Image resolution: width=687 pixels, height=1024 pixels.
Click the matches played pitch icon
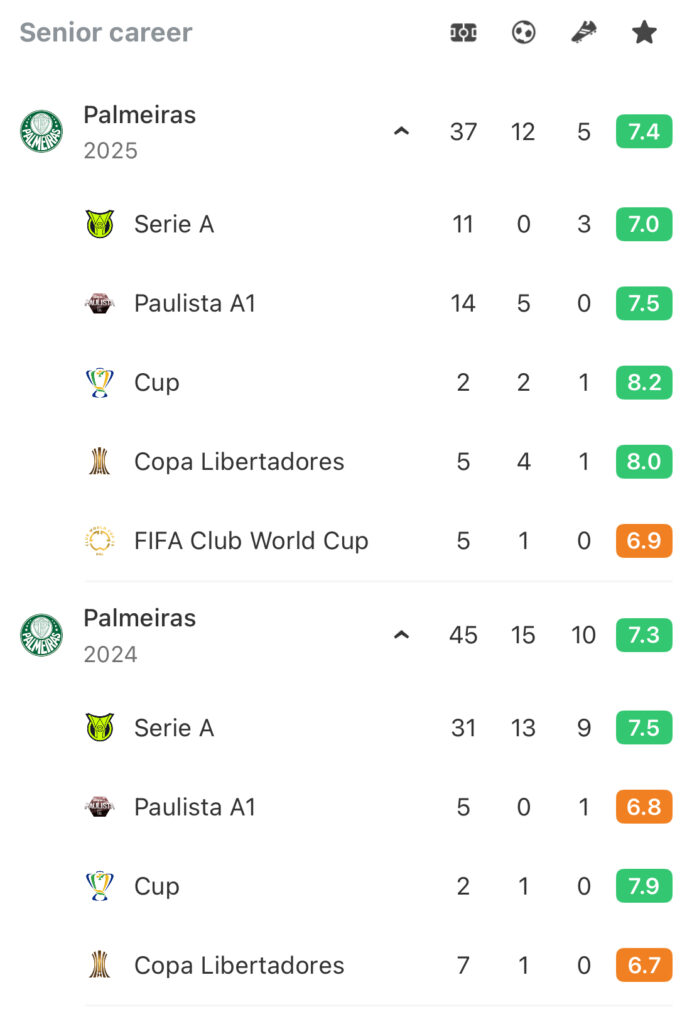click(x=463, y=32)
